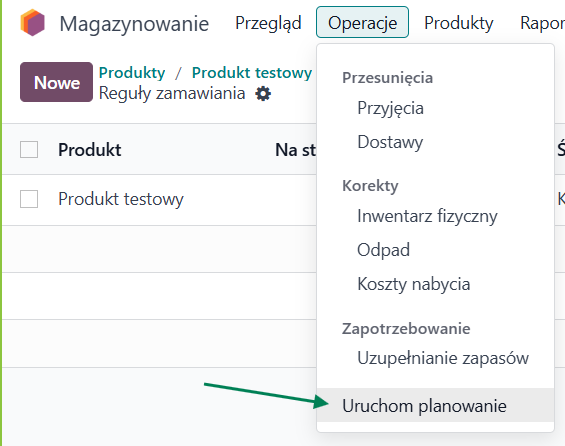Open the Produkt testowy list row
This screenshot has width=565, height=446.
click(x=159, y=200)
